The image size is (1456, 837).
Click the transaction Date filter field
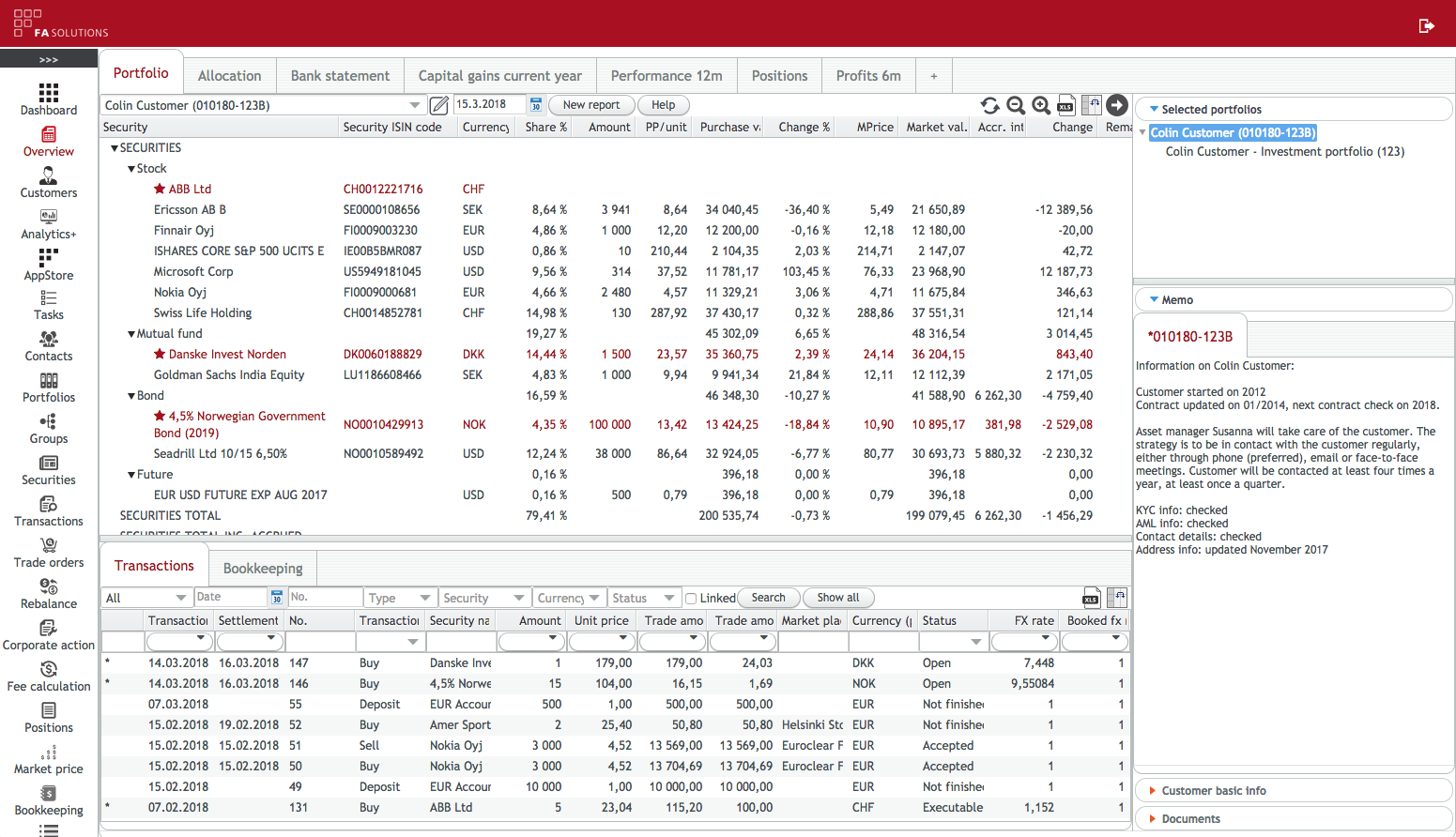click(231, 597)
